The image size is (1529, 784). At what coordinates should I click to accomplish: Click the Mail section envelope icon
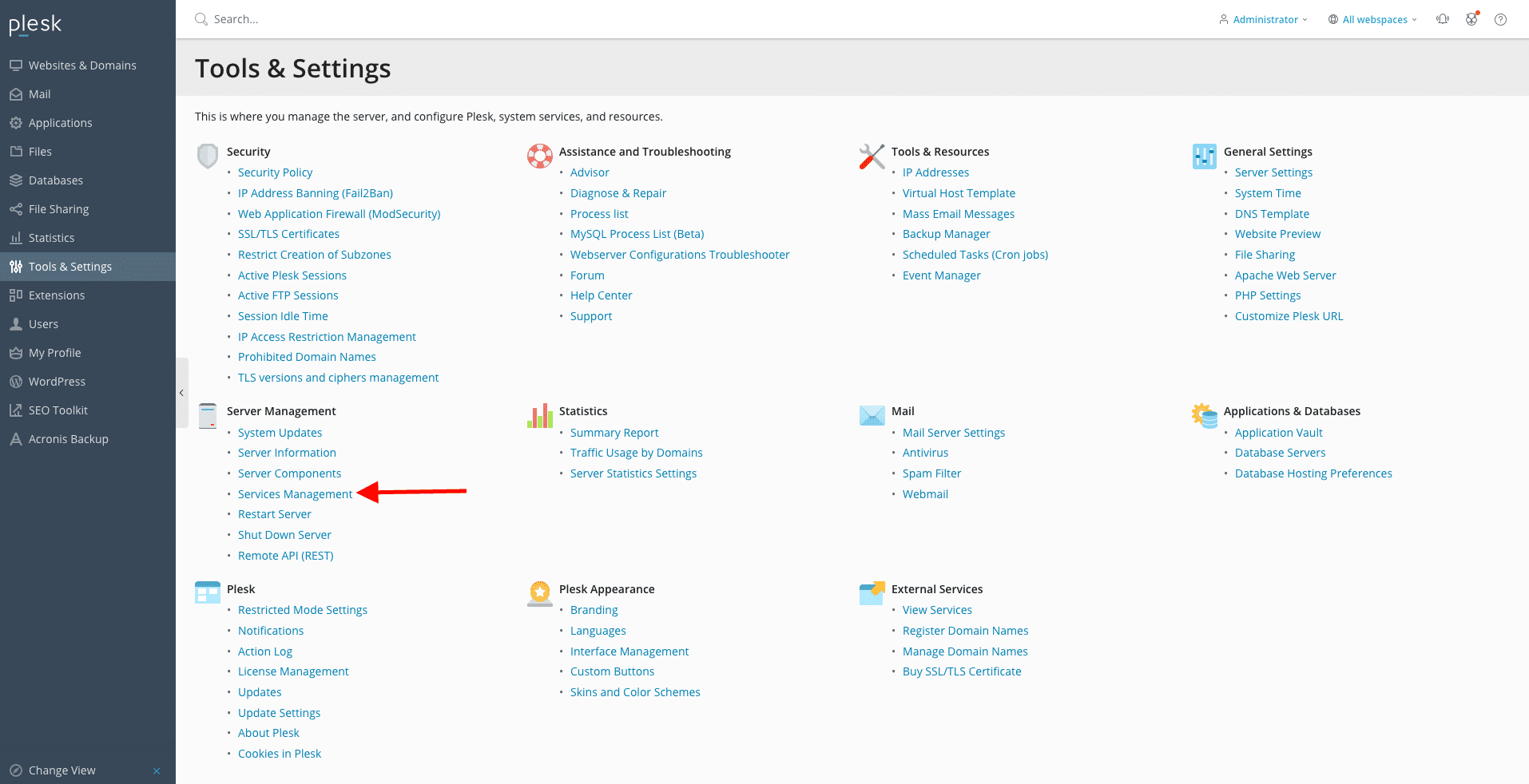click(872, 415)
